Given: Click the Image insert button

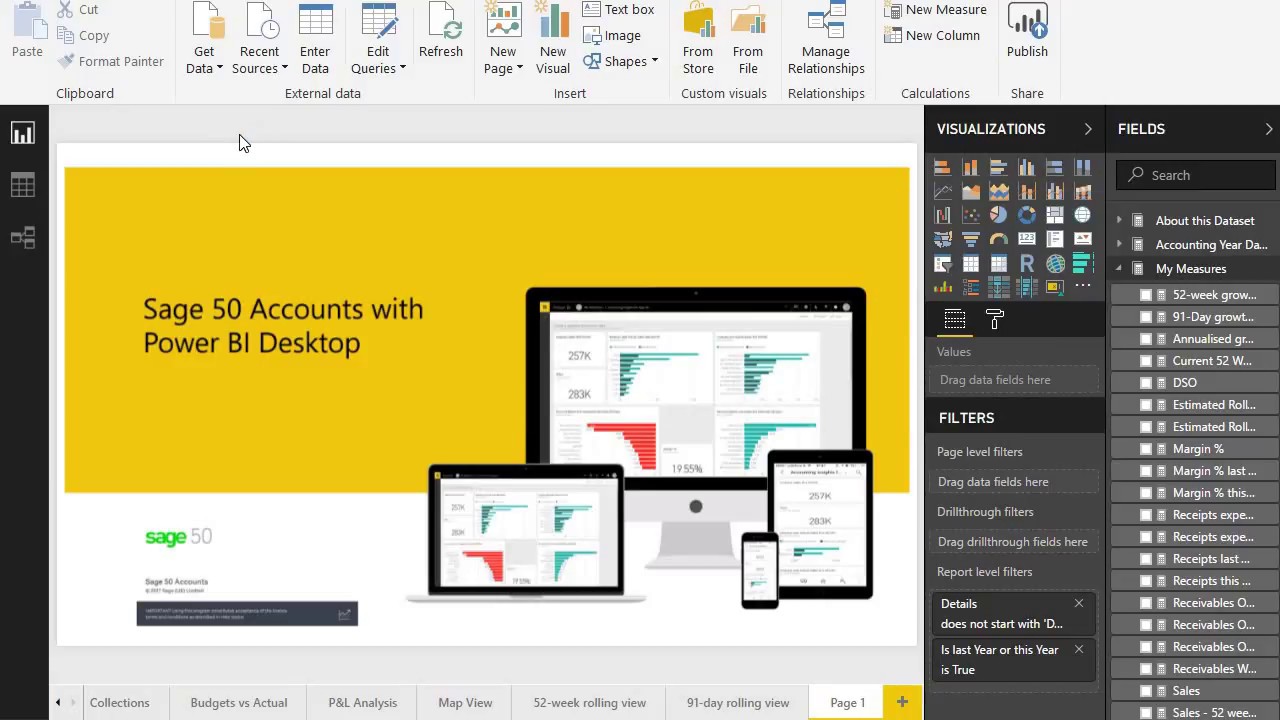Looking at the screenshot, I should tap(612, 36).
